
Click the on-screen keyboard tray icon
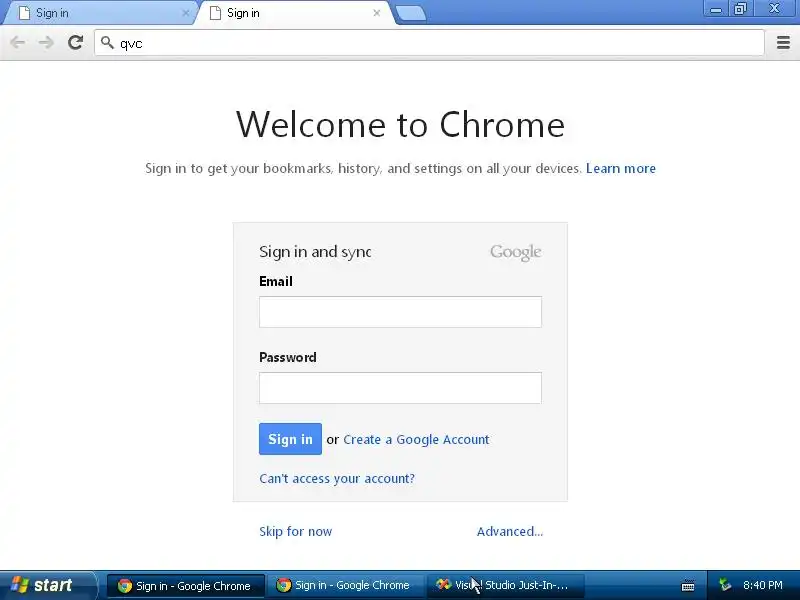click(688, 586)
